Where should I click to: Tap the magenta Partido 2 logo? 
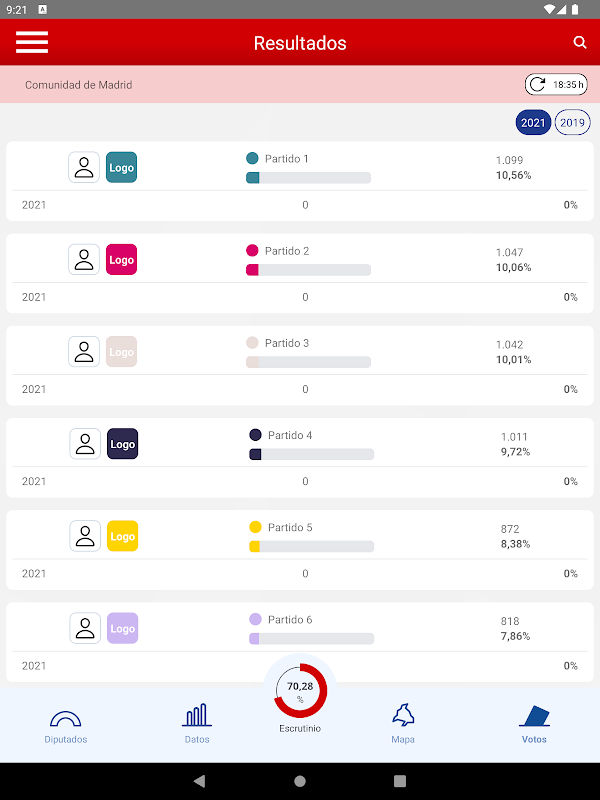click(x=121, y=260)
